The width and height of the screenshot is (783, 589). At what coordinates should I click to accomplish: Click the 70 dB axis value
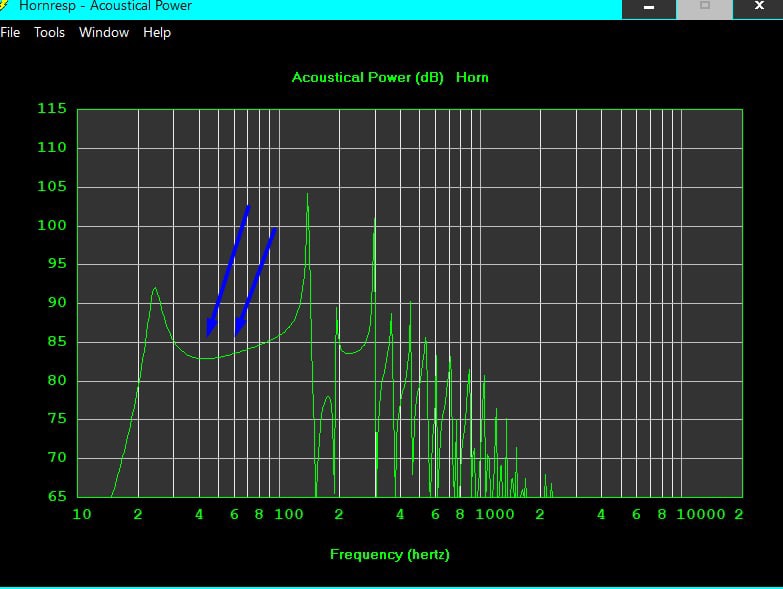57,458
